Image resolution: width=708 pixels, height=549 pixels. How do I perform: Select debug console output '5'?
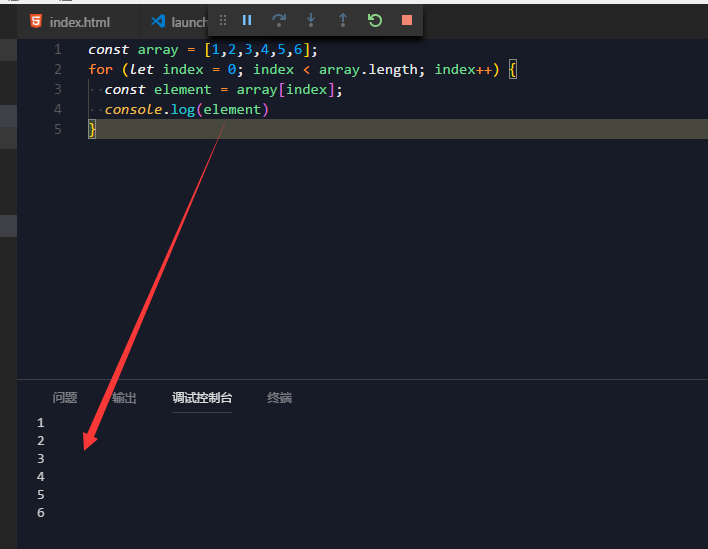[x=41, y=495]
